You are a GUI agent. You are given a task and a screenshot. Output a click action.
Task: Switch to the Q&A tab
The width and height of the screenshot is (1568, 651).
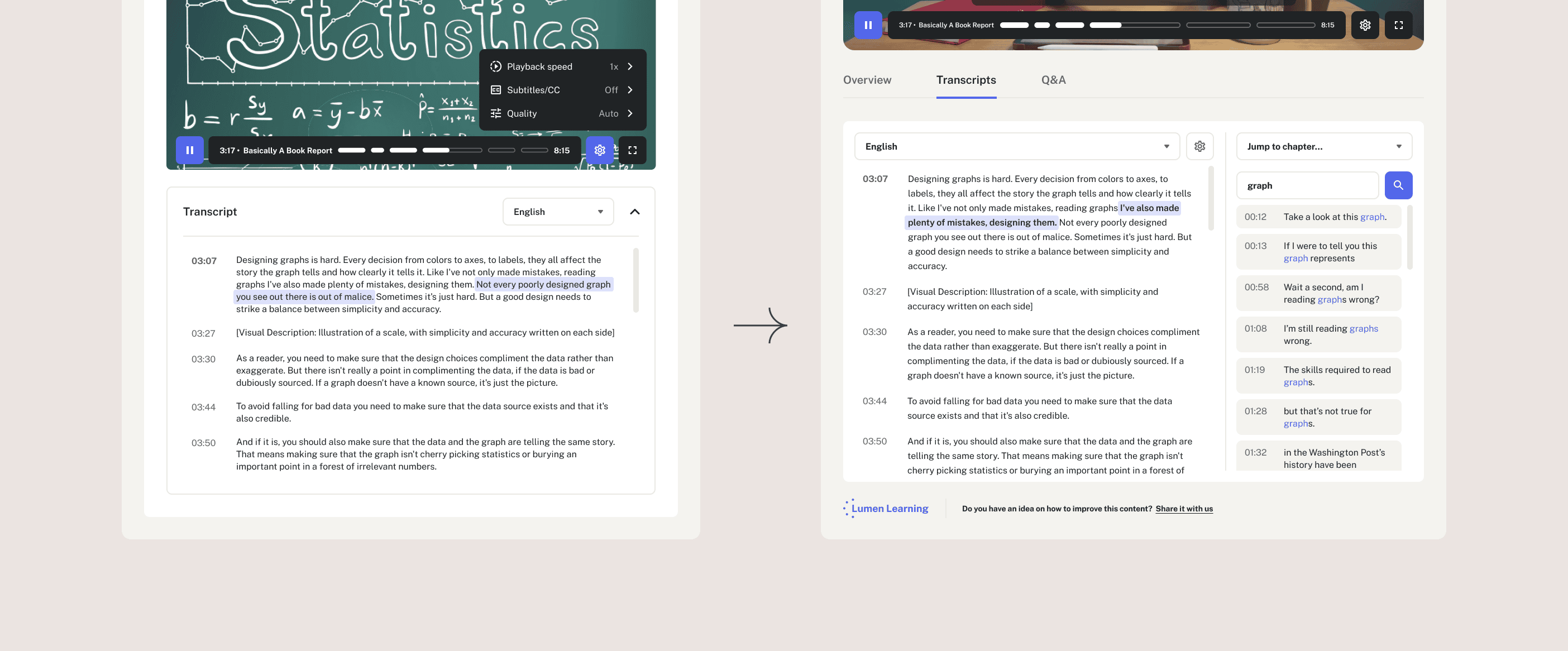pyautogui.click(x=1053, y=80)
